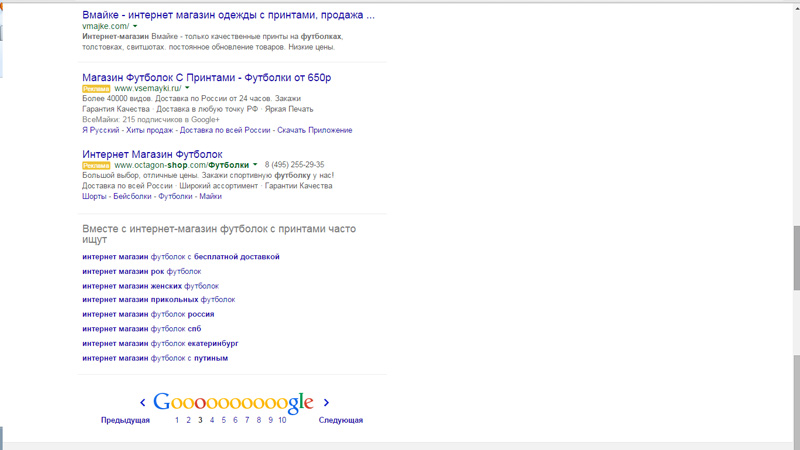Open the Интернет Магазин Футболок ad title
This screenshot has height=450, width=800.
pyautogui.click(x=152, y=154)
